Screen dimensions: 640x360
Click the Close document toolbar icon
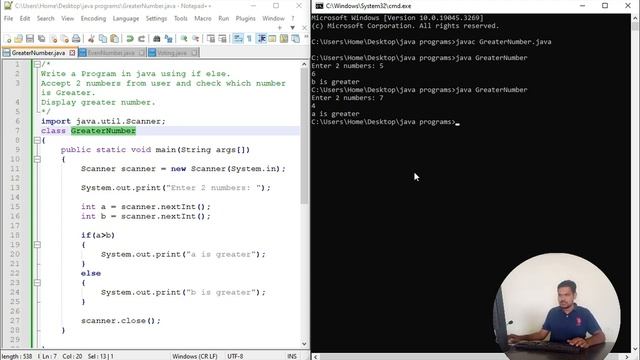[x=53, y=39]
